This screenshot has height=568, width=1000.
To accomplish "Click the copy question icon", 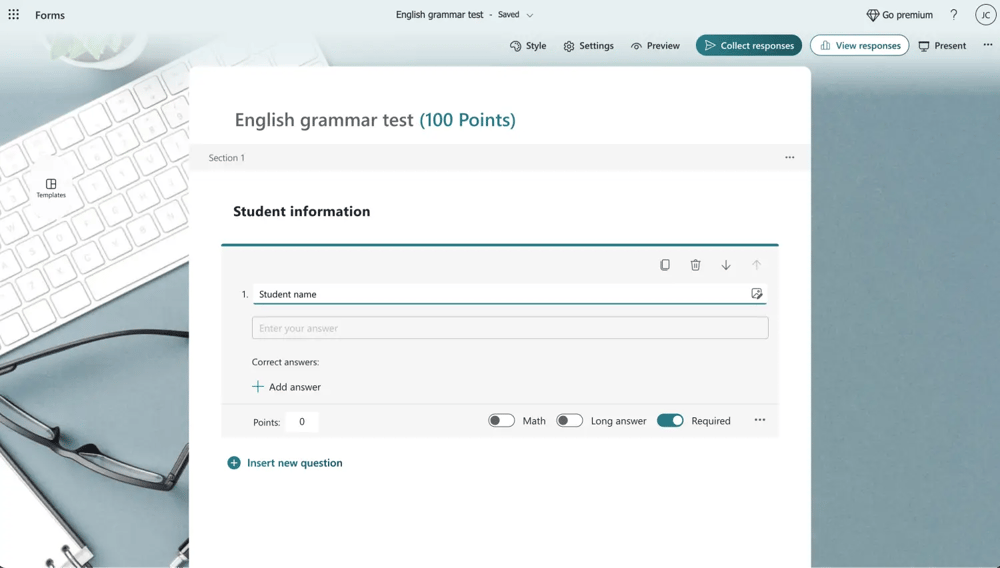I will (x=665, y=265).
